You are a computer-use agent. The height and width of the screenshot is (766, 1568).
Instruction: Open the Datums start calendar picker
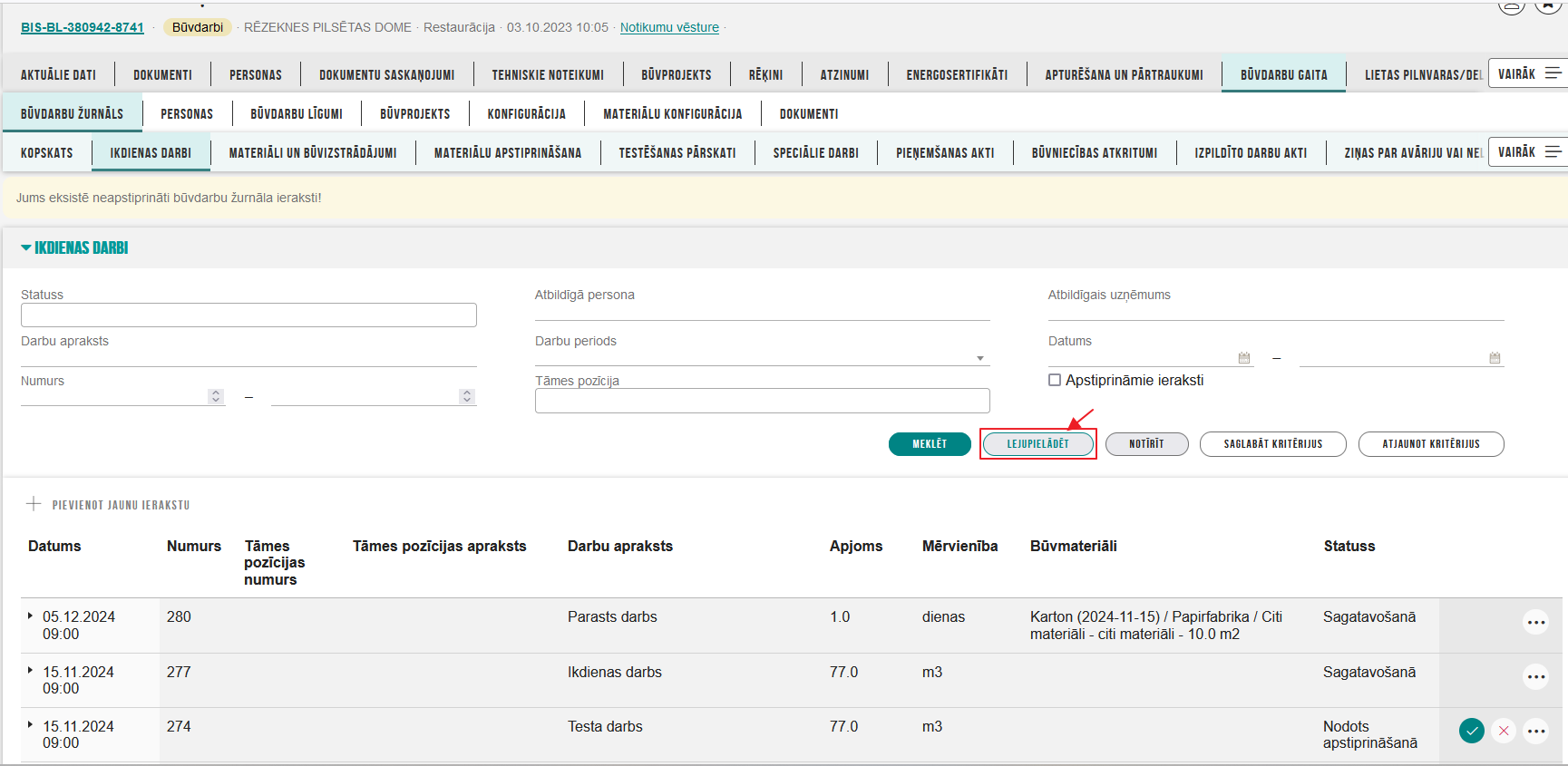tap(1244, 358)
